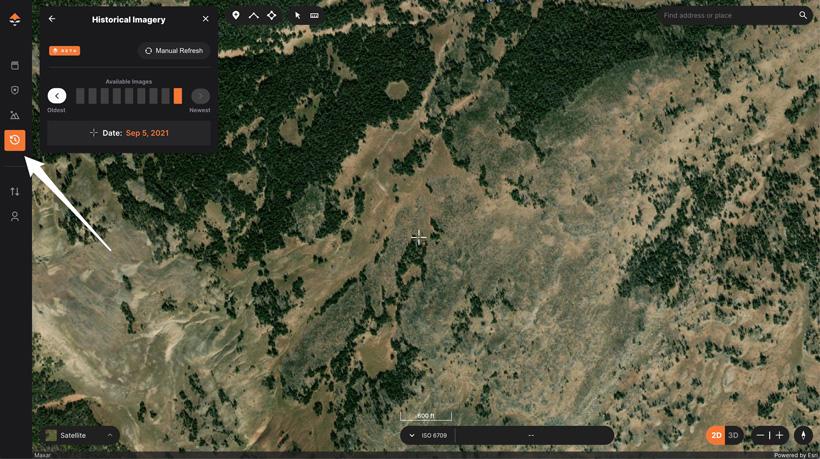Image resolution: width=820 pixels, height=459 pixels.
Task: Go back using Historical Imagery arrow
Action: click(52, 19)
